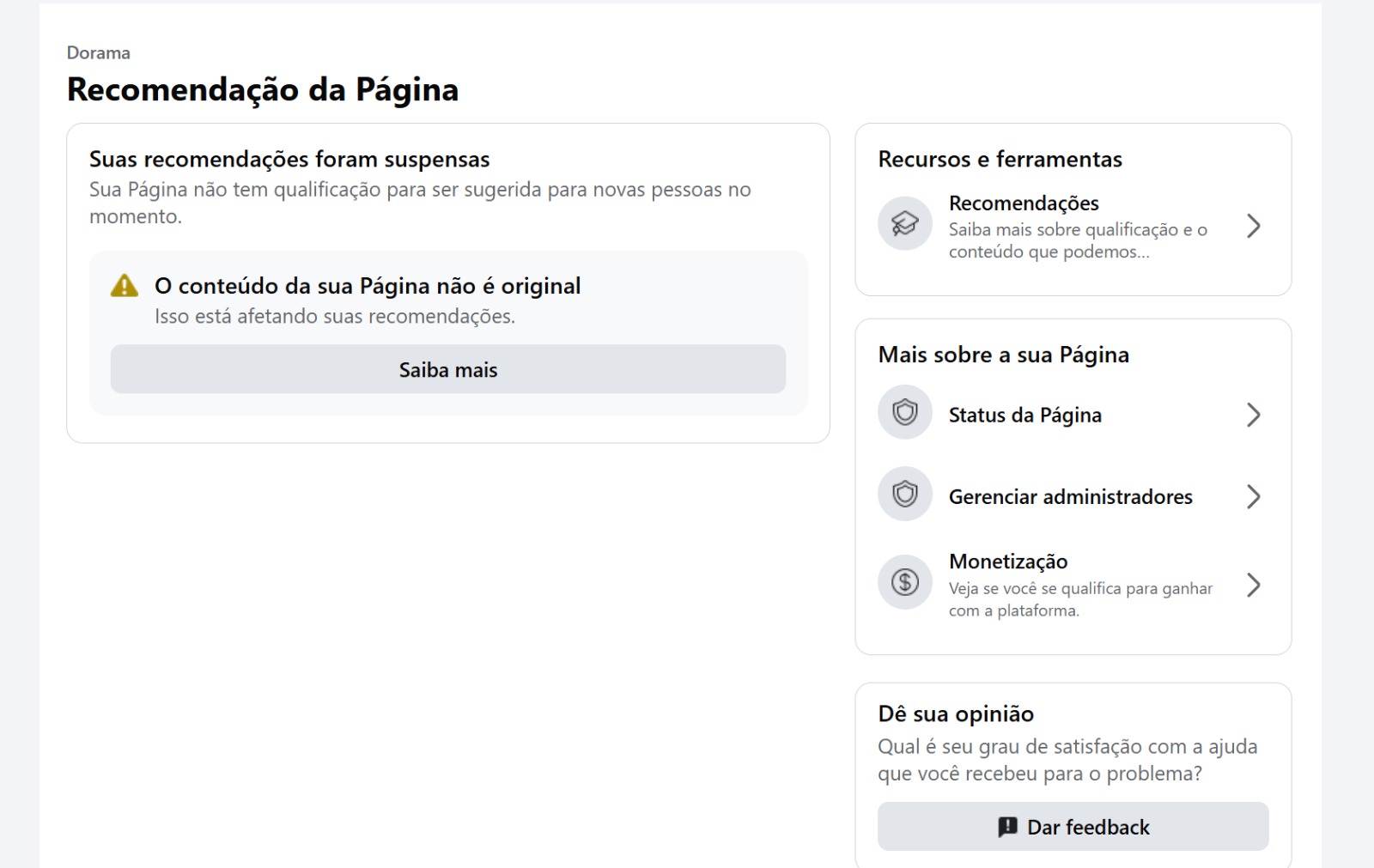Click the yellow warning triangle icon
The image size is (1374, 868).
tap(125, 286)
